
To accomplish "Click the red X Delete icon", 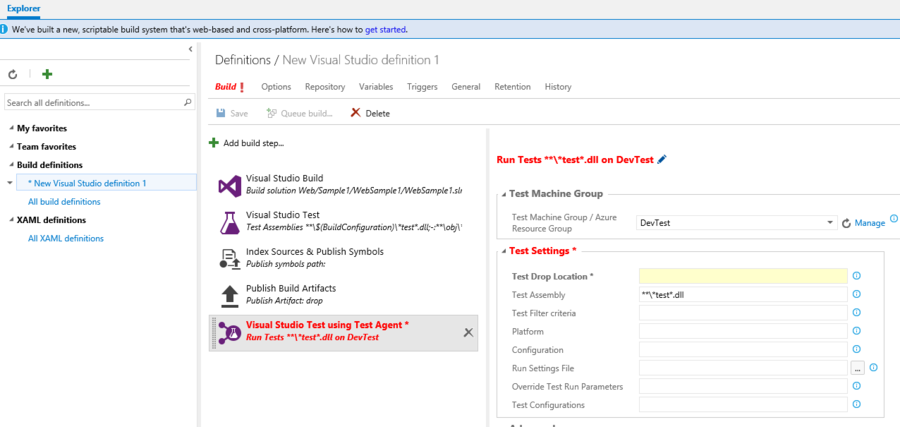I will tap(355, 112).
